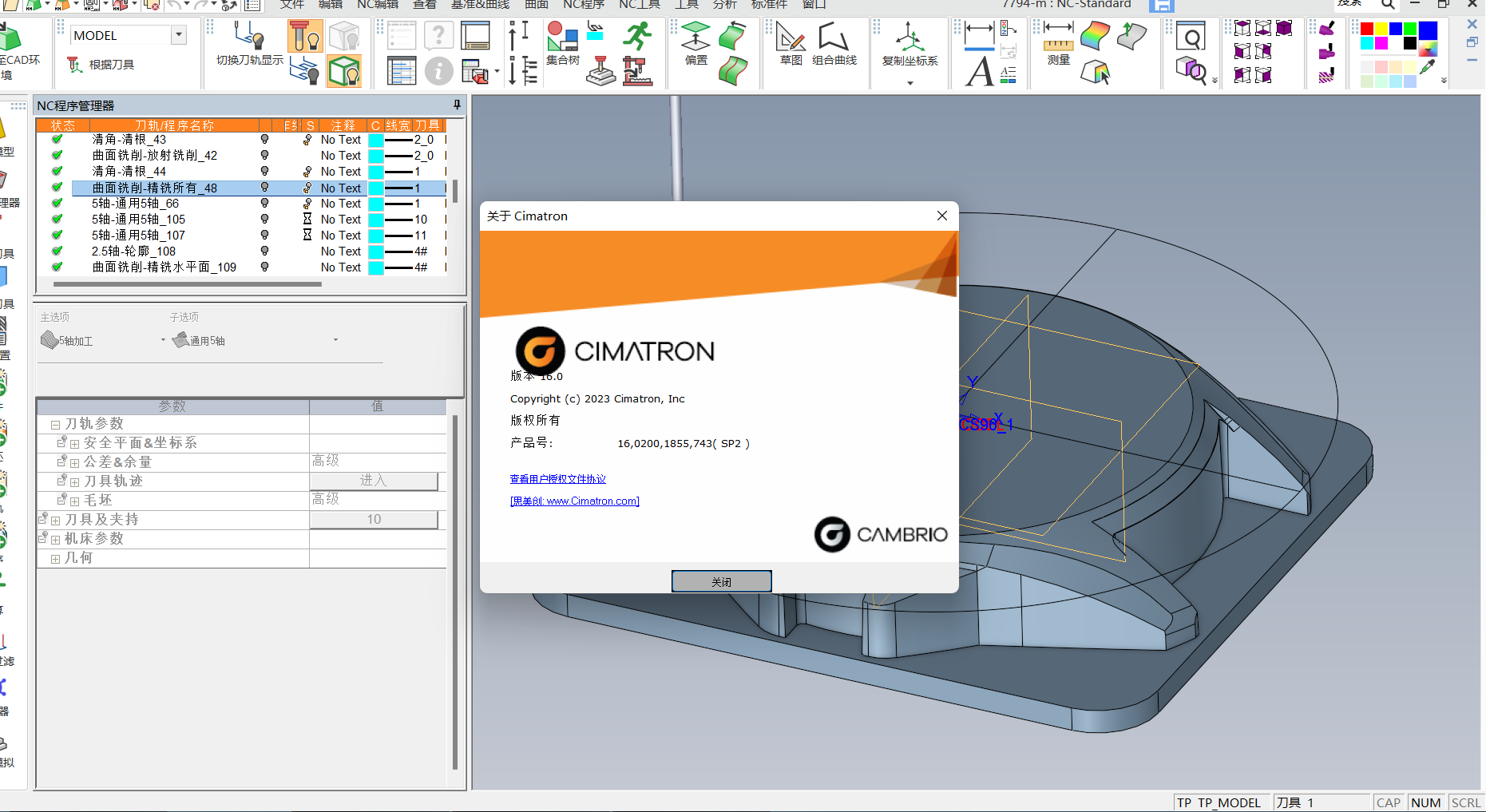The image size is (1486, 812).
Task: Toggle bulb visibility for 曲面铣削-放射铣削_42
Action: [x=264, y=155]
